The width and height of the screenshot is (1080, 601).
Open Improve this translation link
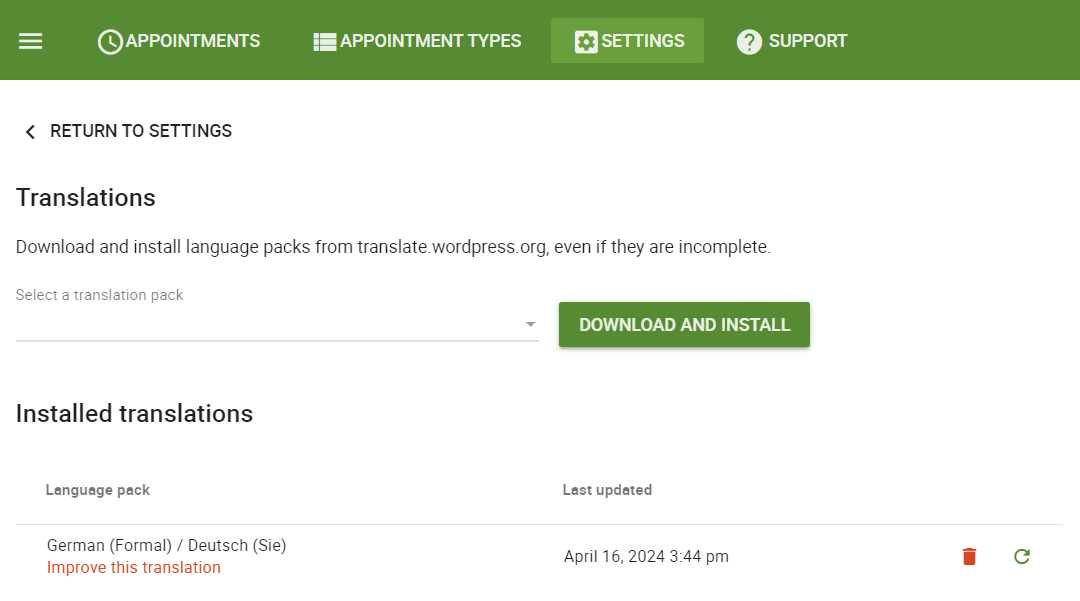coord(133,567)
